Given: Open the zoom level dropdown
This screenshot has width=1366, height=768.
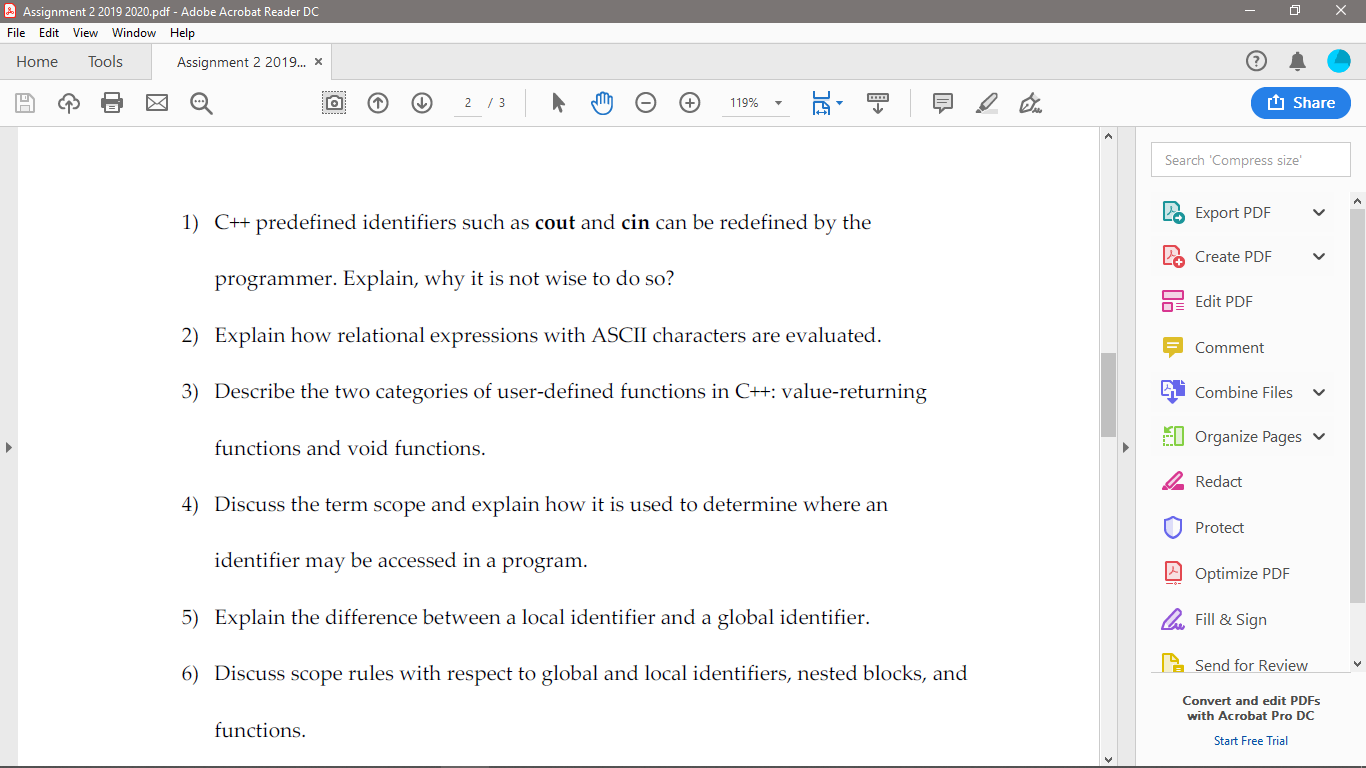Looking at the screenshot, I should pyautogui.click(x=778, y=102).
